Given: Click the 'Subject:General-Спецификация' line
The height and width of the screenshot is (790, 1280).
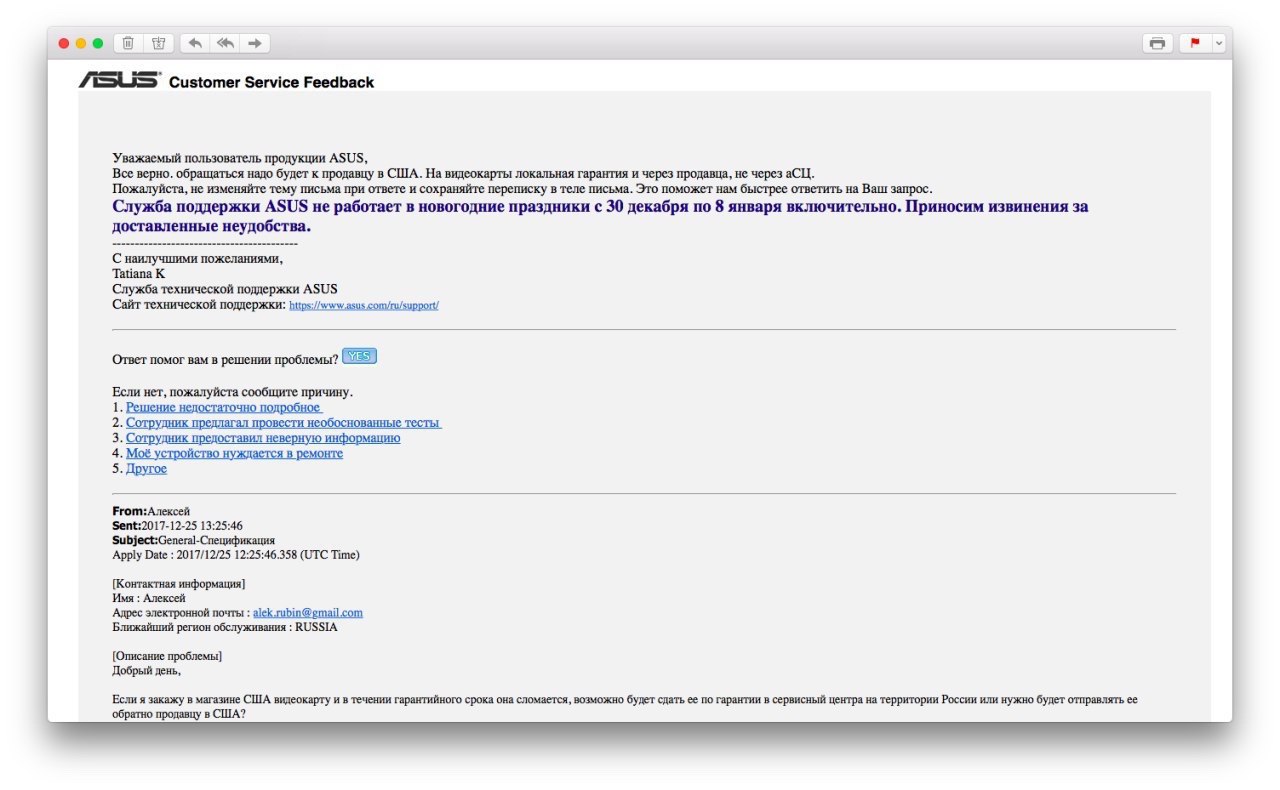Looking at the screenshot, I should (193, 540).
